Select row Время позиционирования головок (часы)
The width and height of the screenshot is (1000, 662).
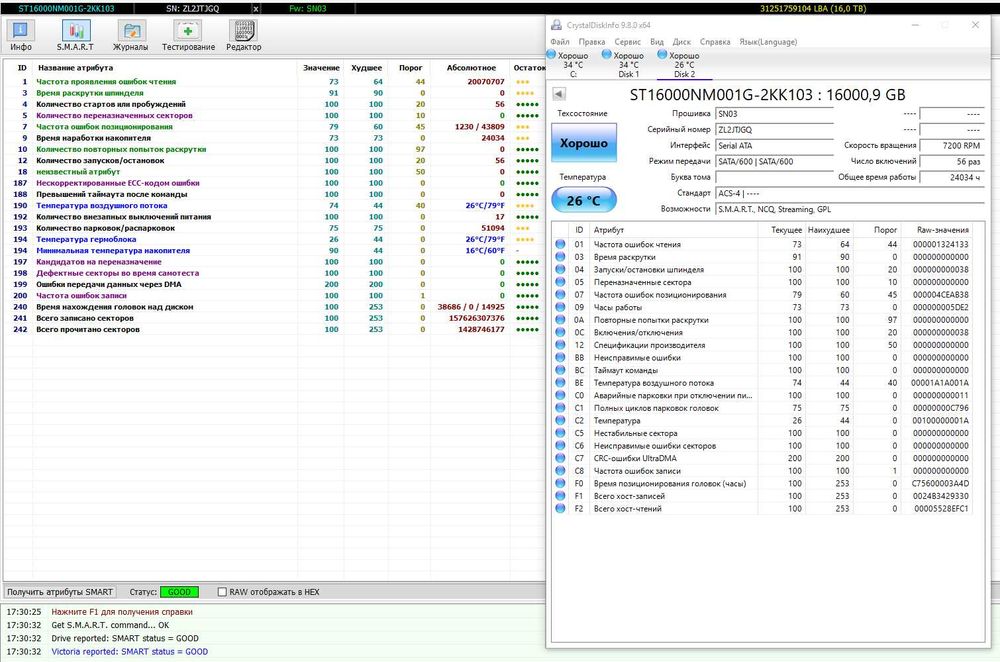tap(763, 483)
